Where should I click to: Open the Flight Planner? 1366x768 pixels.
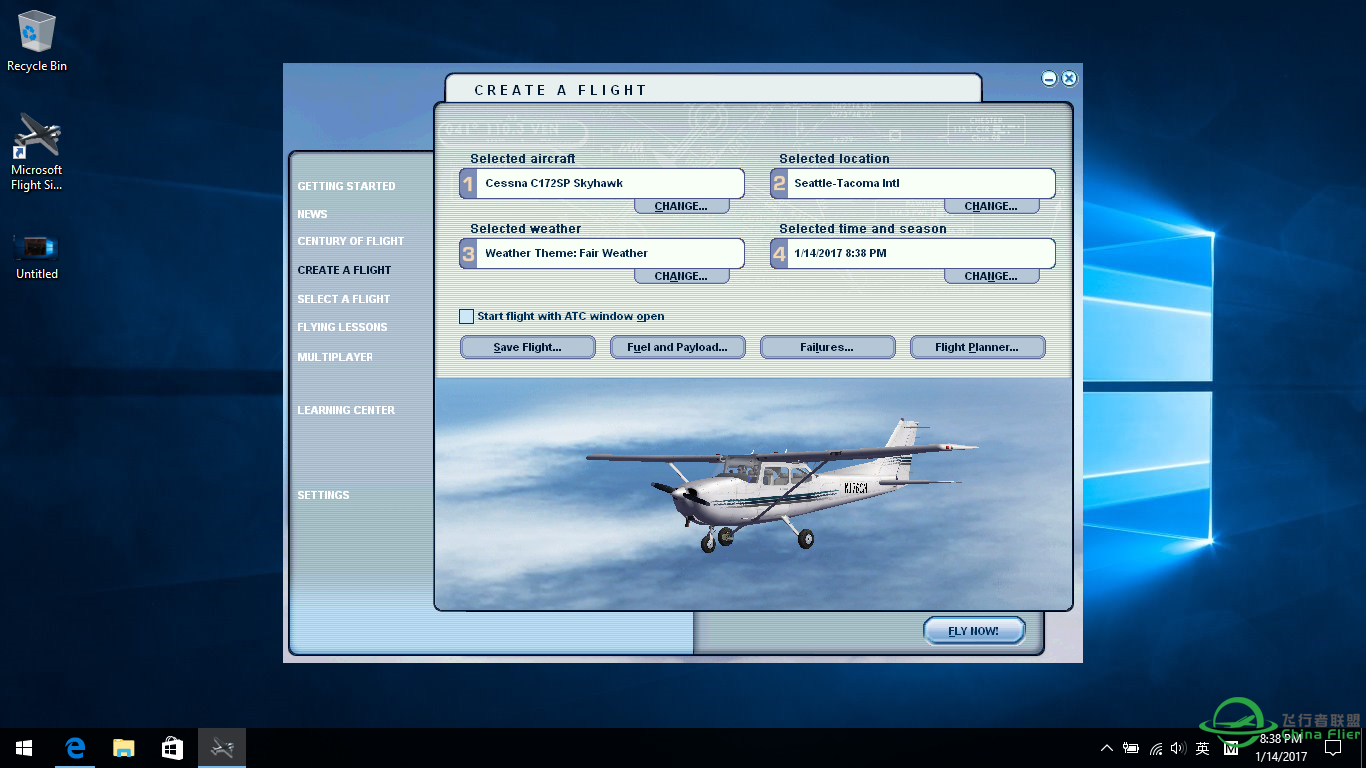977,347
